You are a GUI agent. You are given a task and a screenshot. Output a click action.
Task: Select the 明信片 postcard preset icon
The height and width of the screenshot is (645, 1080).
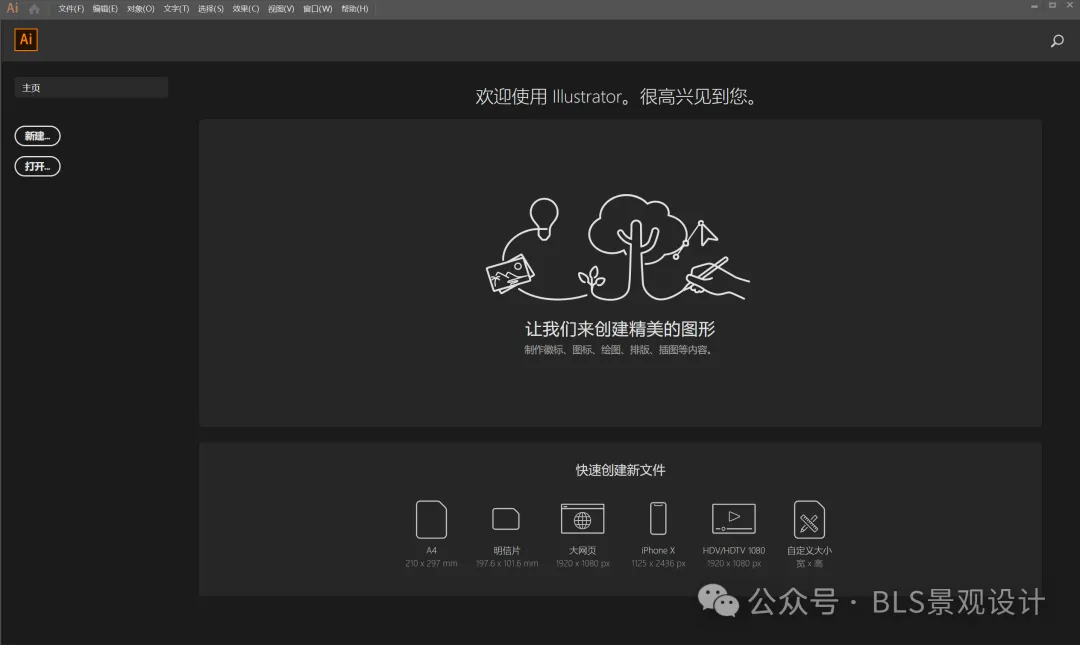(506, 519)
